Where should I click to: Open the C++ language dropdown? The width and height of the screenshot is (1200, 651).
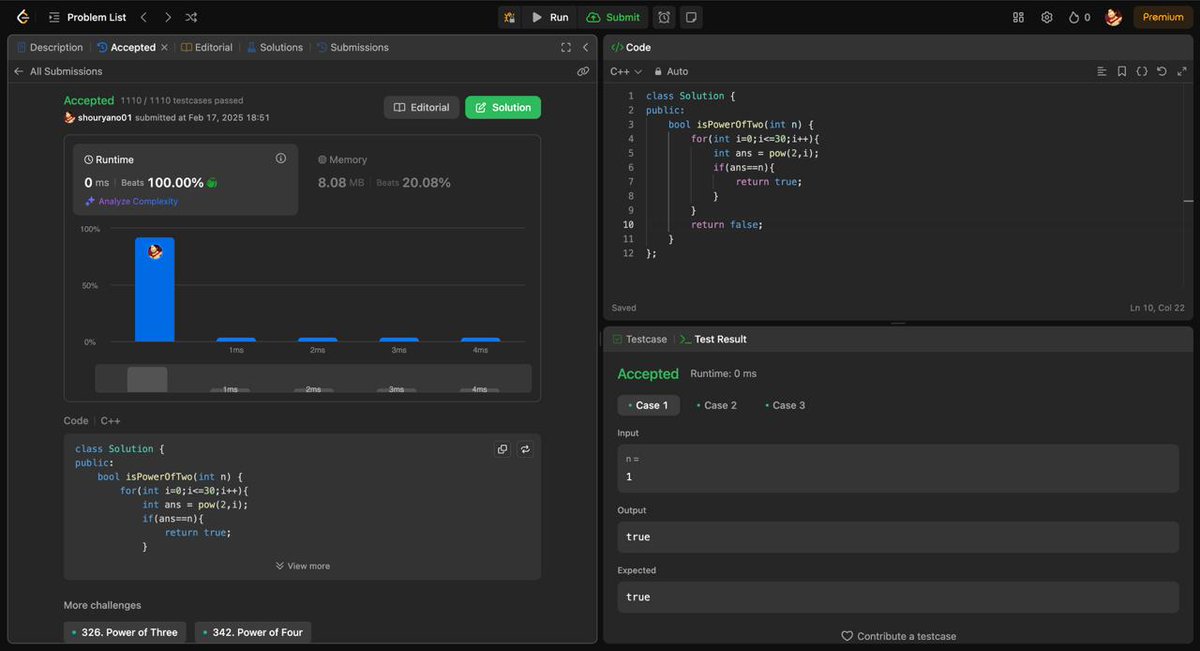pyautogui.click(x=626, y=71)
